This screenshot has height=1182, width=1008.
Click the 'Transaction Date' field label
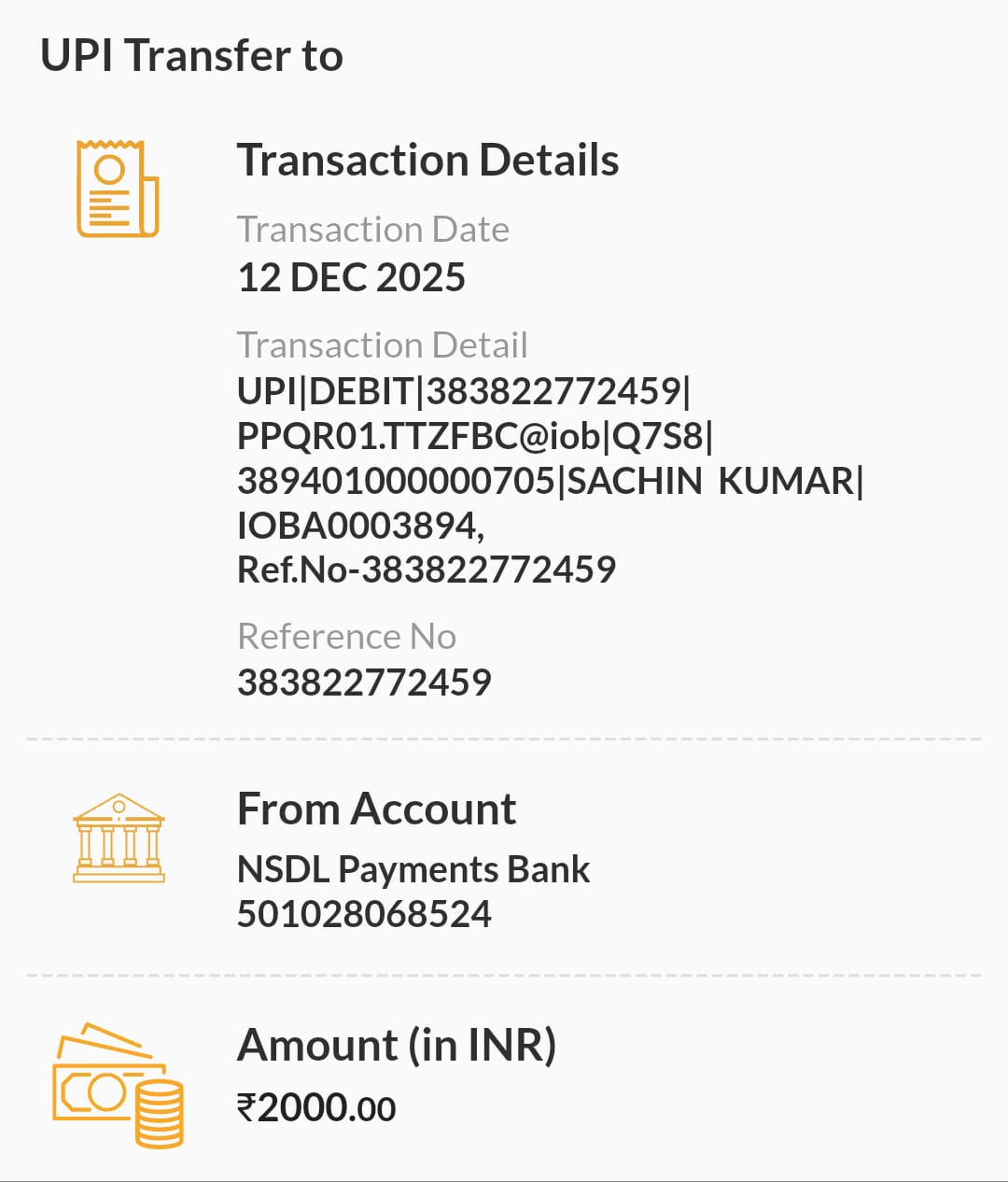tap(372, 230)
